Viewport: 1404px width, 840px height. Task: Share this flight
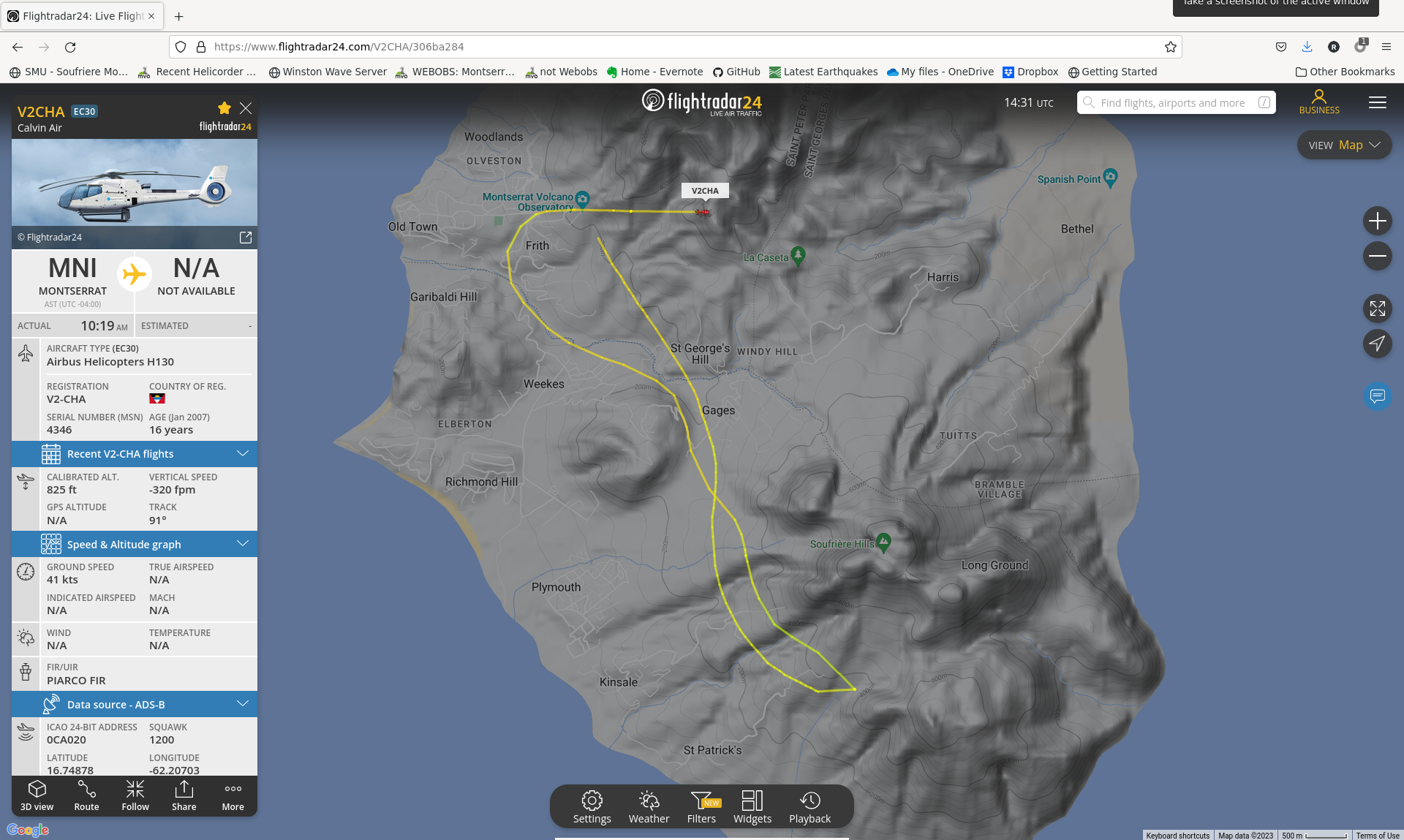(x=184, y=795)
